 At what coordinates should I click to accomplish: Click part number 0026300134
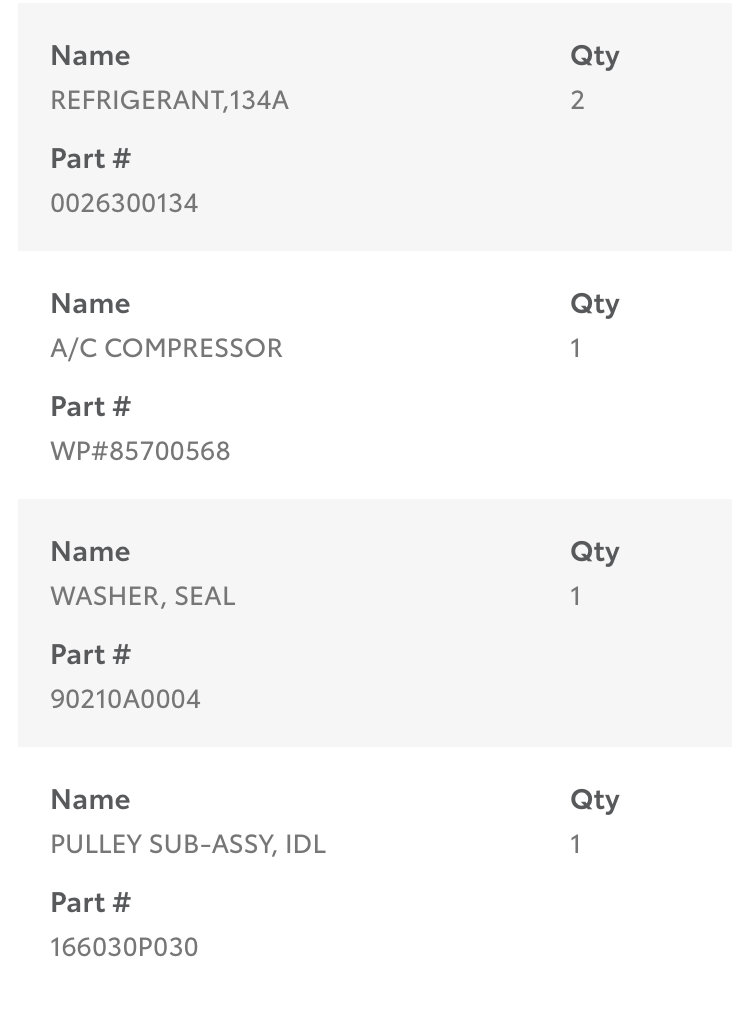(124, 203)
